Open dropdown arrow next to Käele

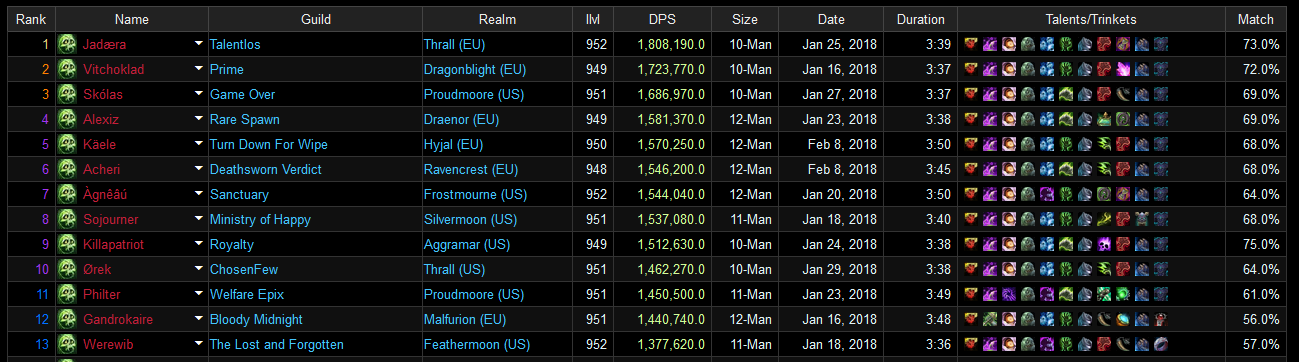[x=198, y=144]
